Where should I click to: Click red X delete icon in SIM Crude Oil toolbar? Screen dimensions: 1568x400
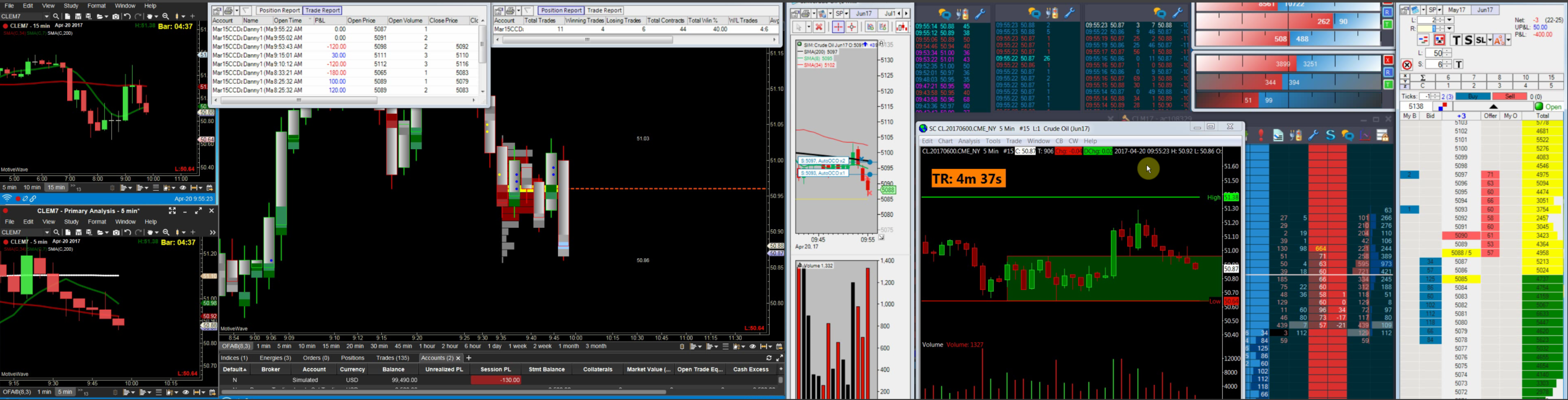click(x=819, y=27)
